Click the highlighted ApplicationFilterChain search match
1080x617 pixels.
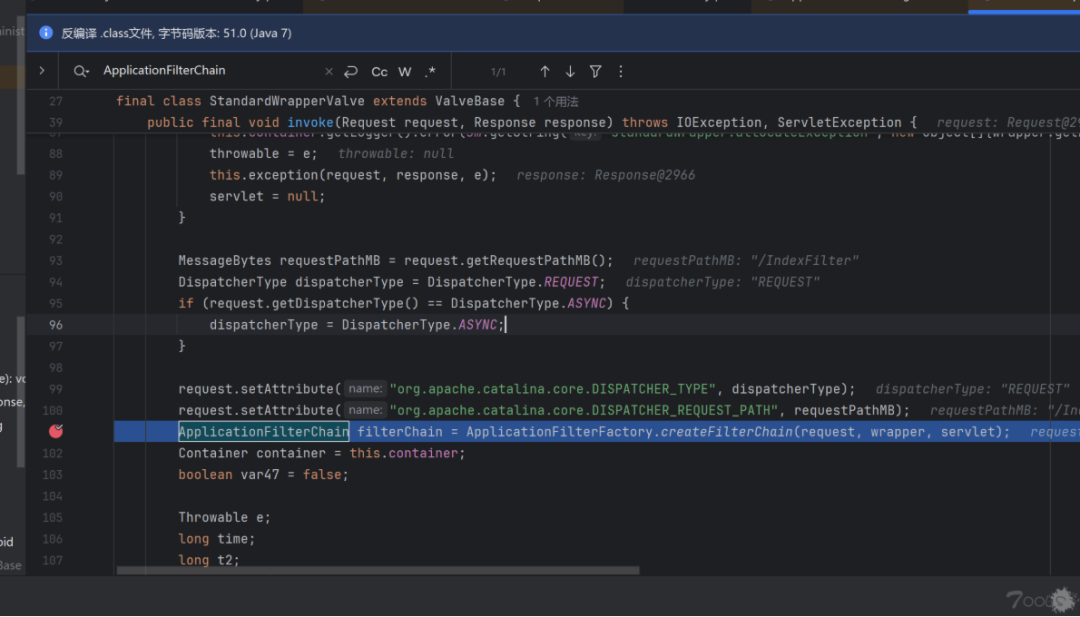coord(264,432)
